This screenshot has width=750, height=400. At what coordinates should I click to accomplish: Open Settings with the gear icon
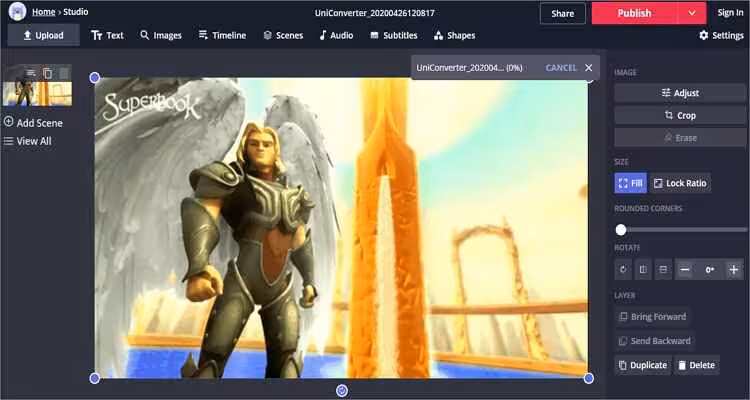[x=721, y=35]
